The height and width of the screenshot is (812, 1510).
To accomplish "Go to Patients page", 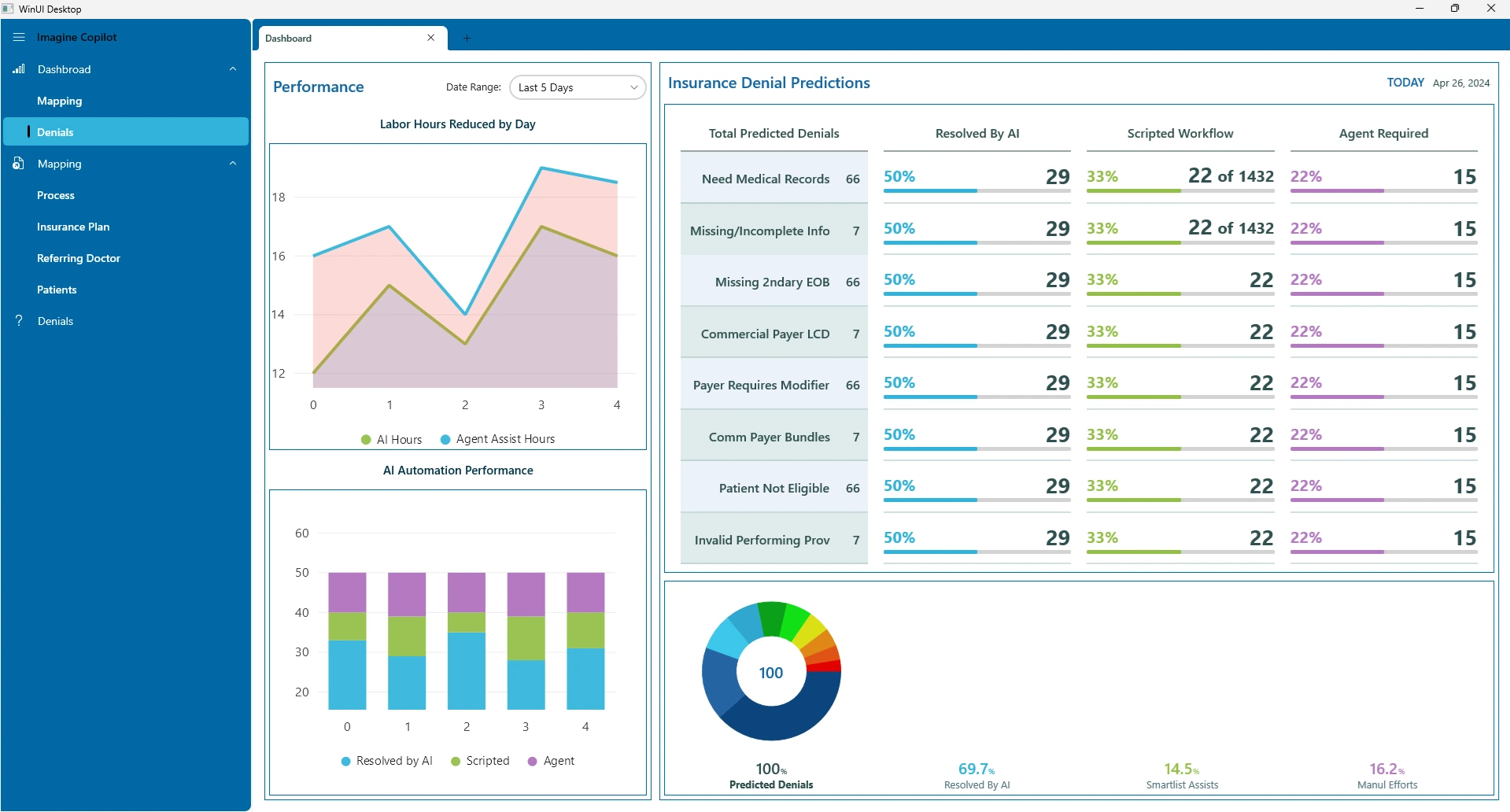I will tap(57, 290).
